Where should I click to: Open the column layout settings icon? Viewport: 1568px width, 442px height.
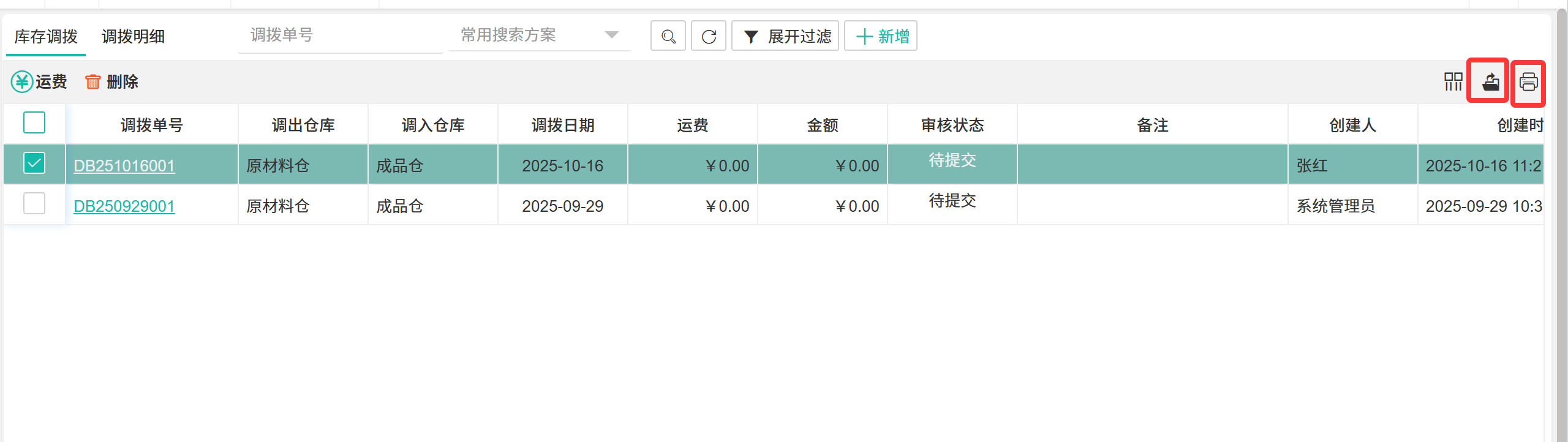(1453, 81)
